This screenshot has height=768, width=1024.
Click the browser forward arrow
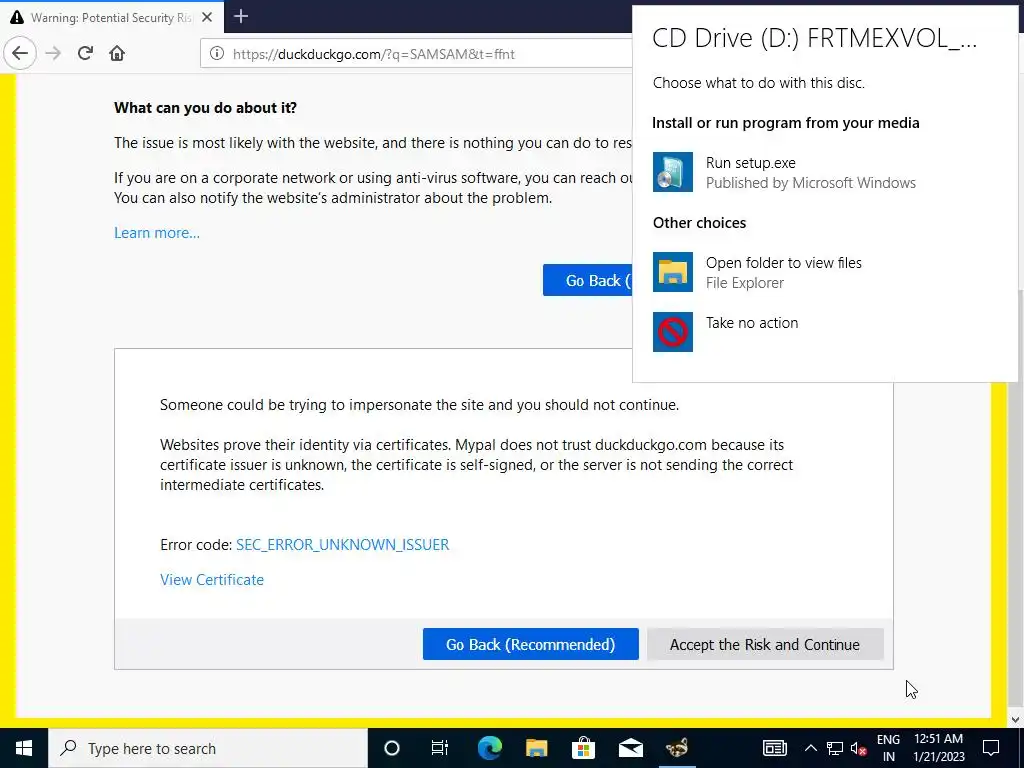click(53, 54)
